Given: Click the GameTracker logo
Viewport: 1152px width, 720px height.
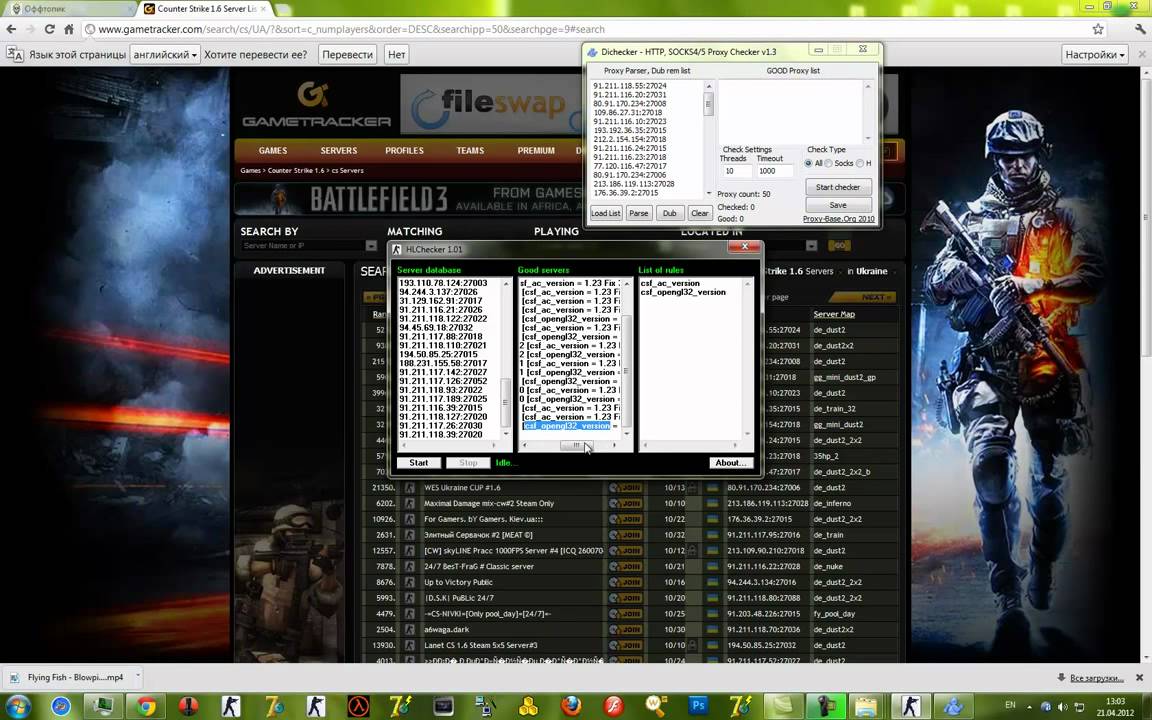Looking at the screenshot, I should point(316,104).
